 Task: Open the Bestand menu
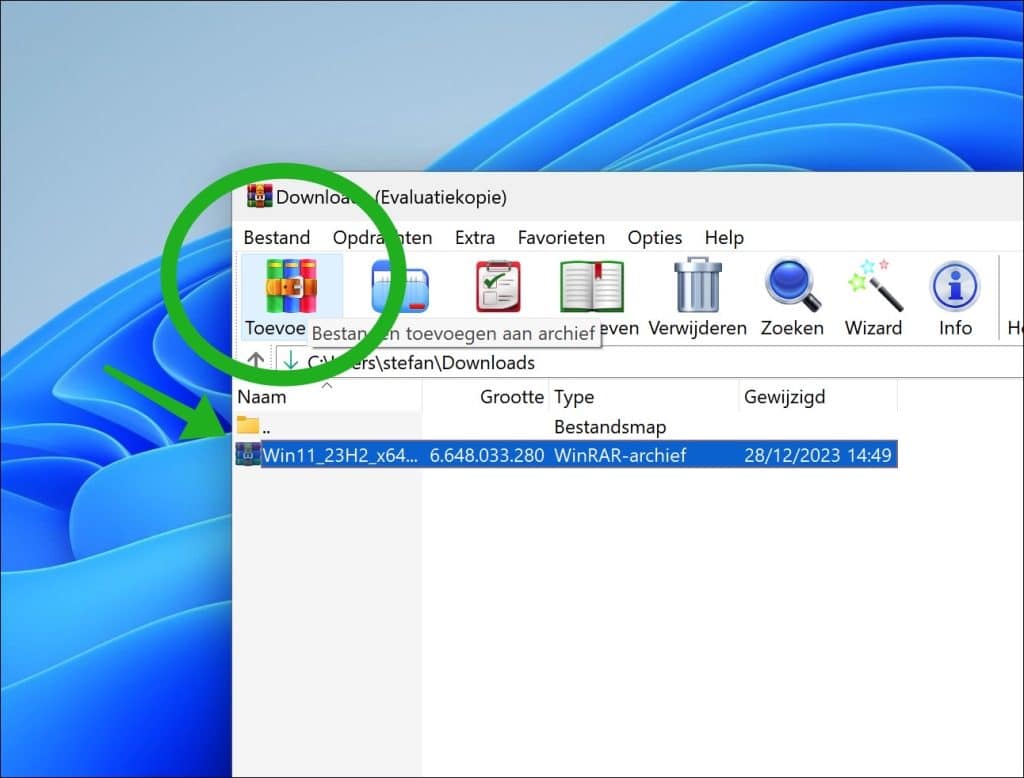click(x=277, y=238)
